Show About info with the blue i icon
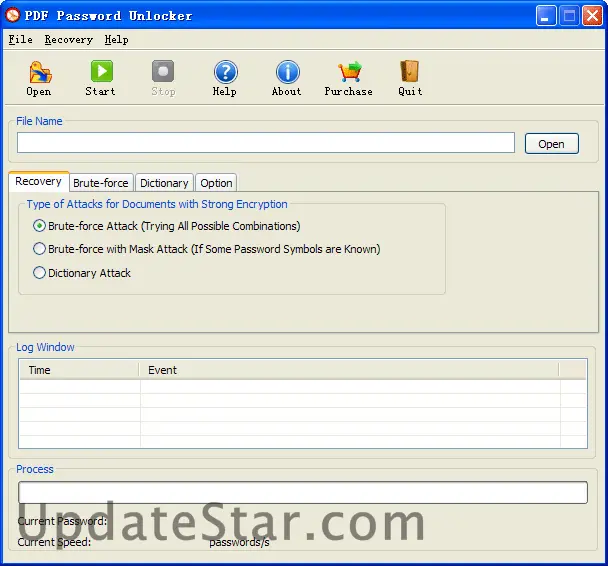608x566 pixels. coord(287,72)
